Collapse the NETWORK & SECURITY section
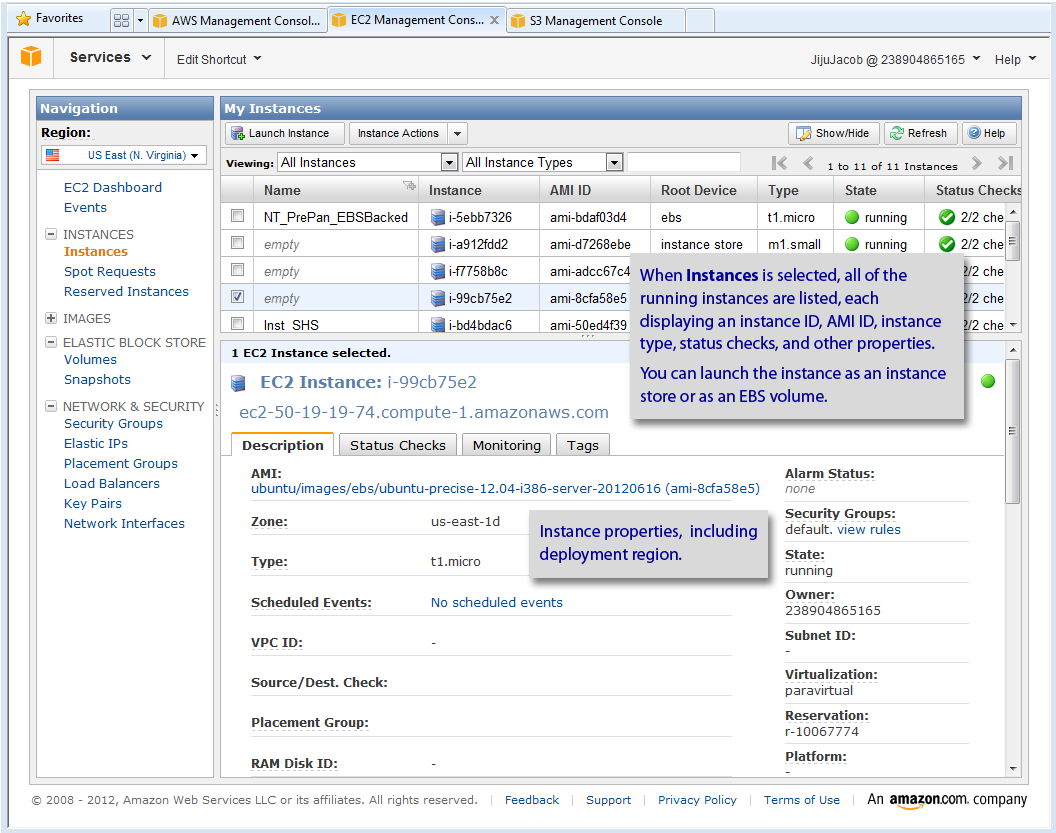 click(x=51, y=406)
